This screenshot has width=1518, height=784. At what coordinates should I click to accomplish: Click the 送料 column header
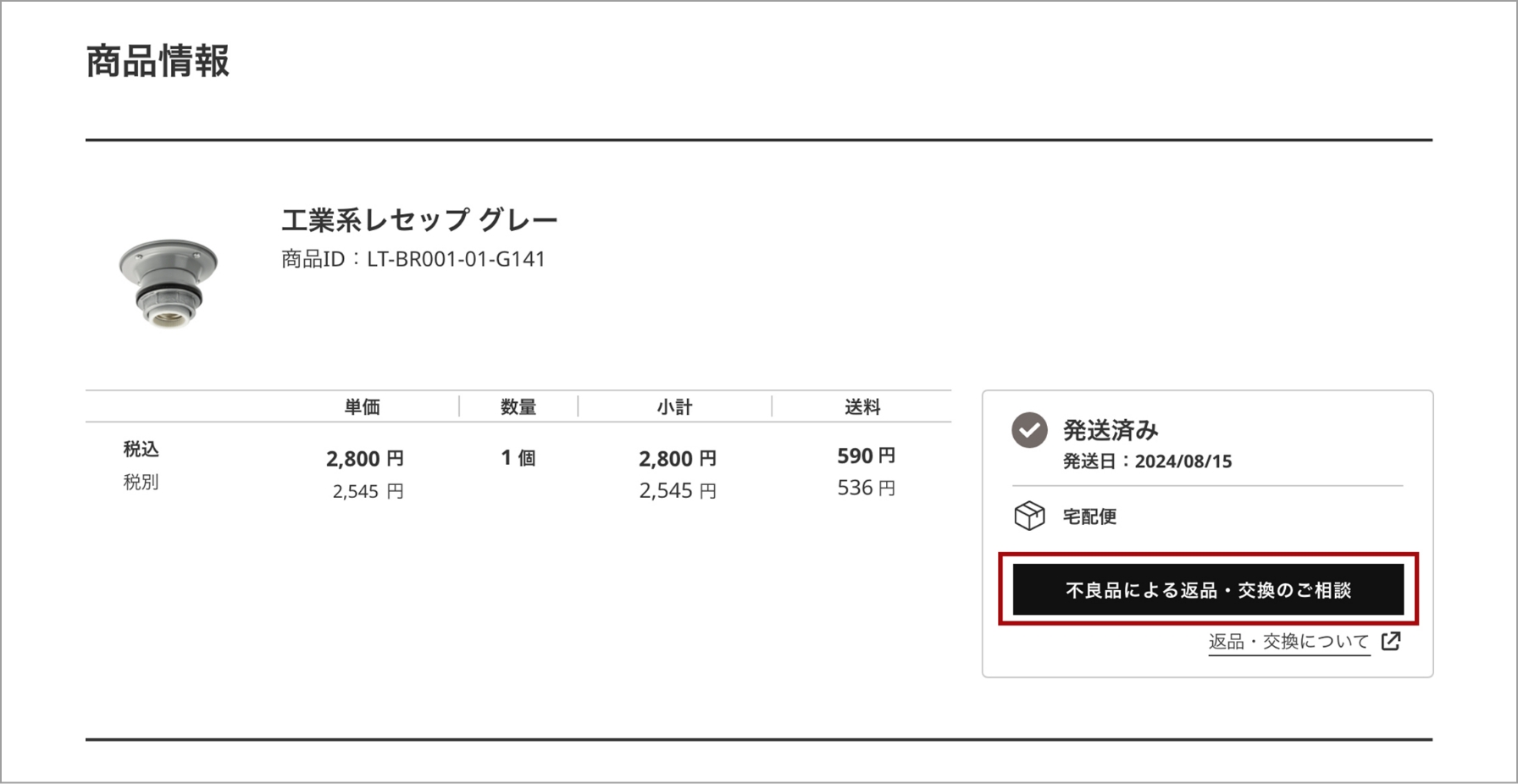pyautogui.click(x=862, y=407)
